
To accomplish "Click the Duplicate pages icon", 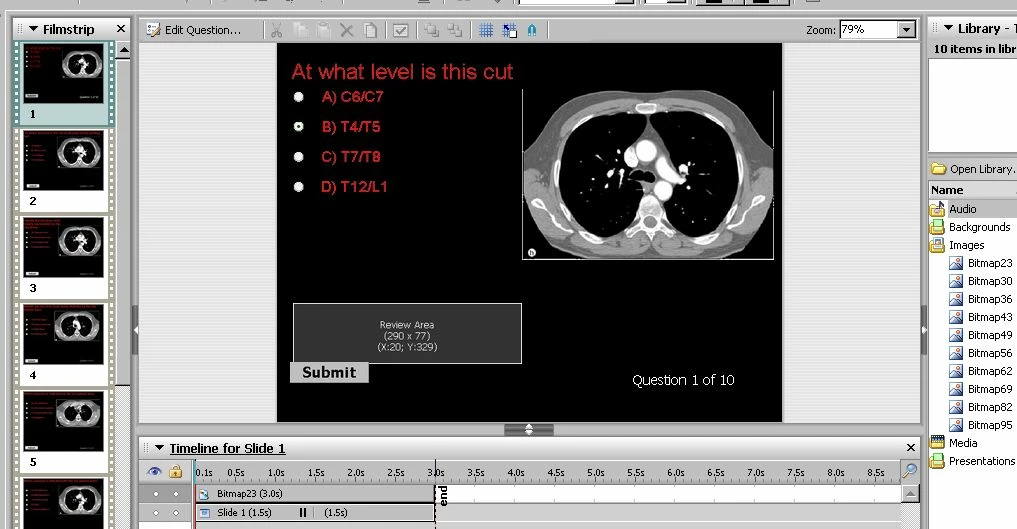I will [x=370, y=30].
